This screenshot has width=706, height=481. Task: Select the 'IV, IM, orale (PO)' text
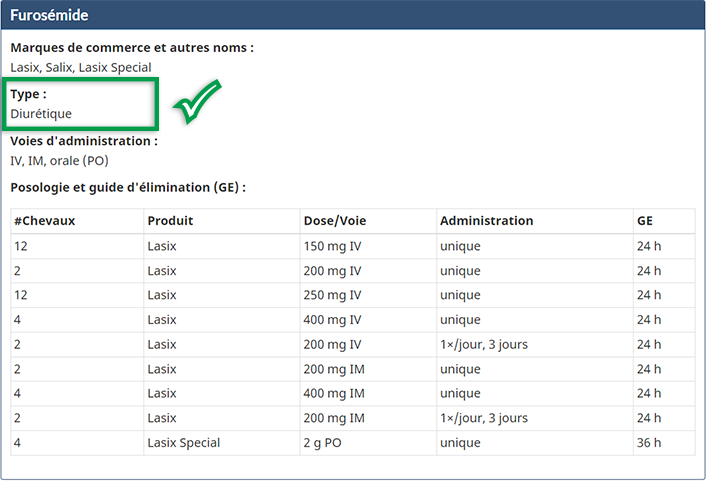[59, 161]
